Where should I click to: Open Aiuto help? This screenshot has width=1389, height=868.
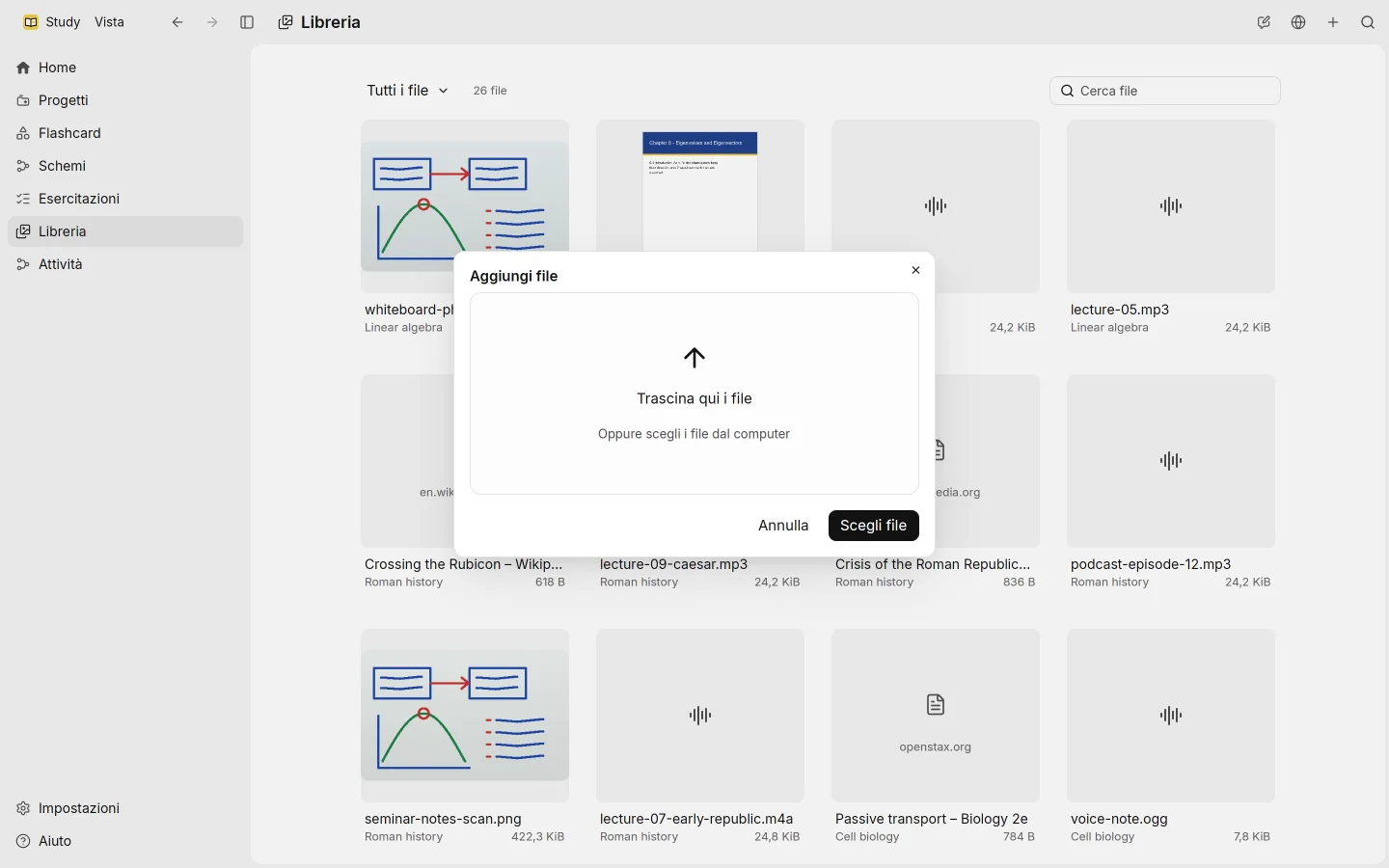(x=125, y=841)
